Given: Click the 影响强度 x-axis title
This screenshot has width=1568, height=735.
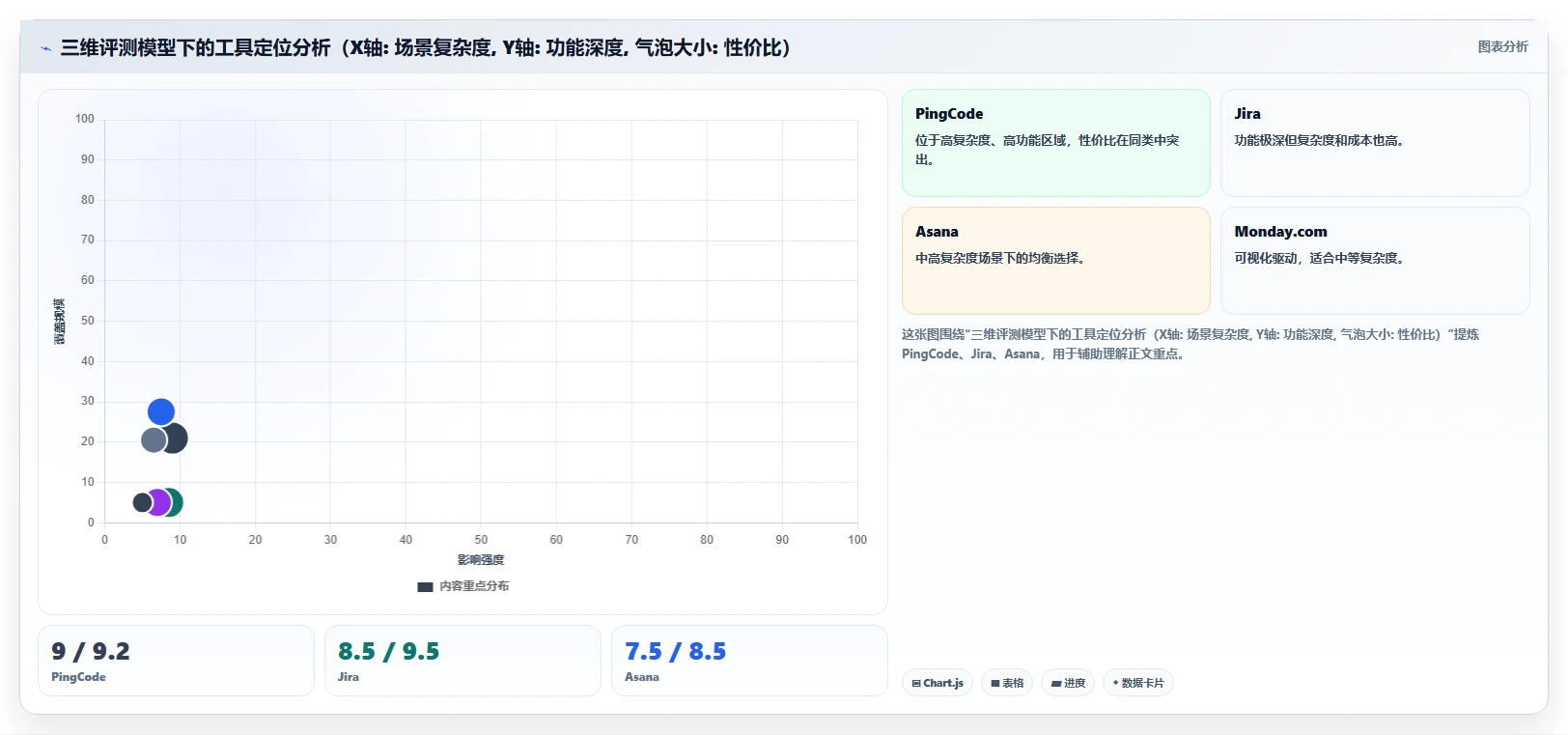Looking at the screenshot, I should [x=481, y=560].
